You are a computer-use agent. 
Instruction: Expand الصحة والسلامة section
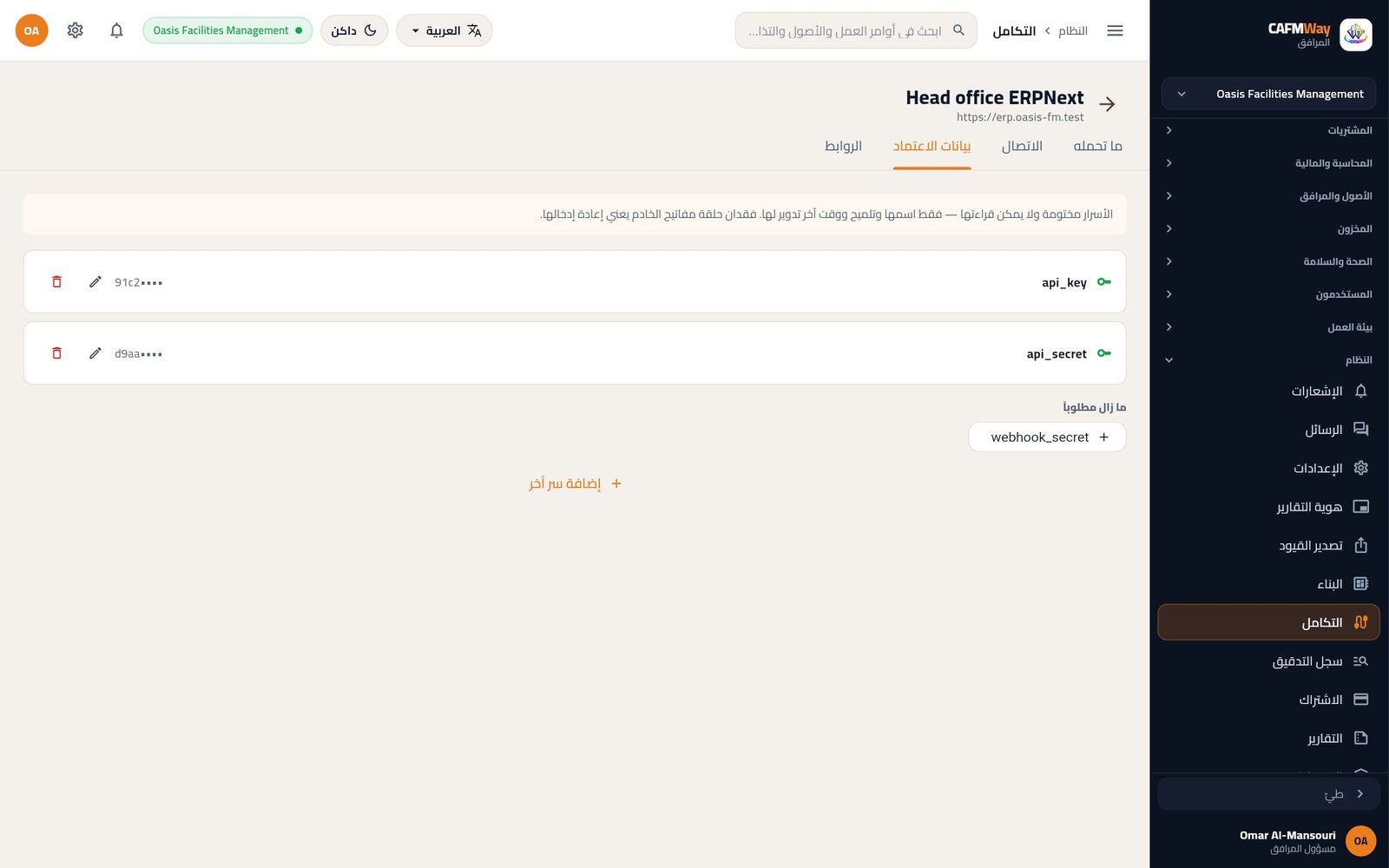[1269, 261]
